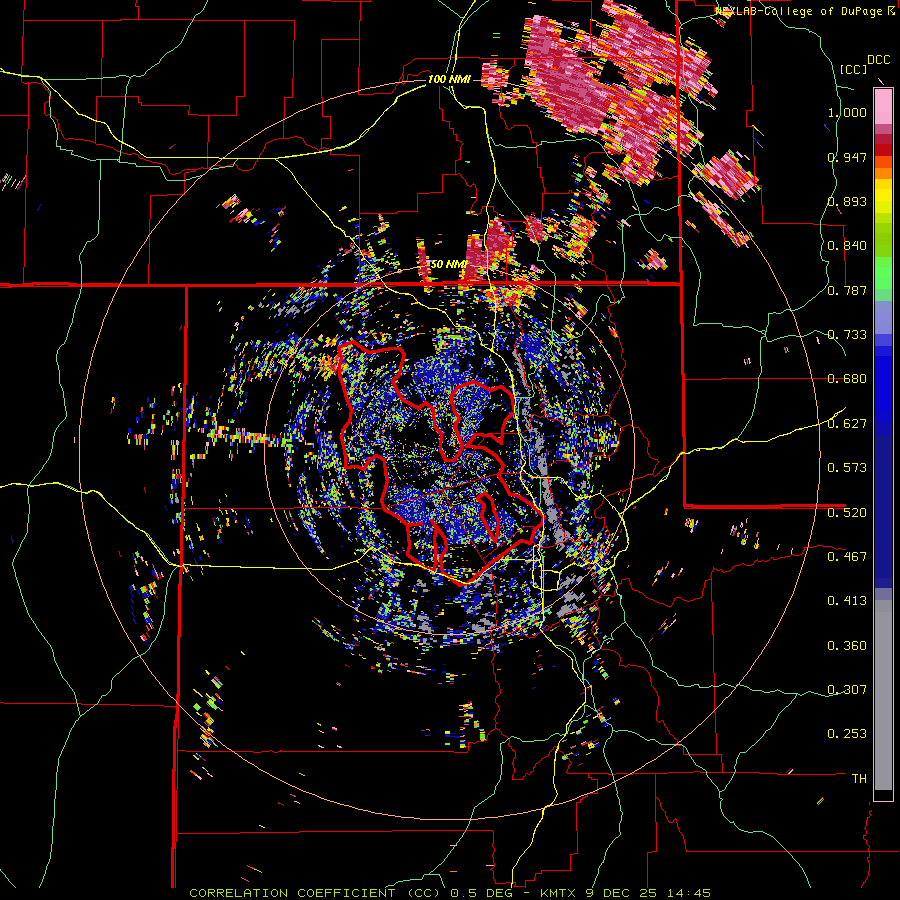Select the 0.413 legend value
The width and height of the screenshot is (900, 900).
[847, 601]
